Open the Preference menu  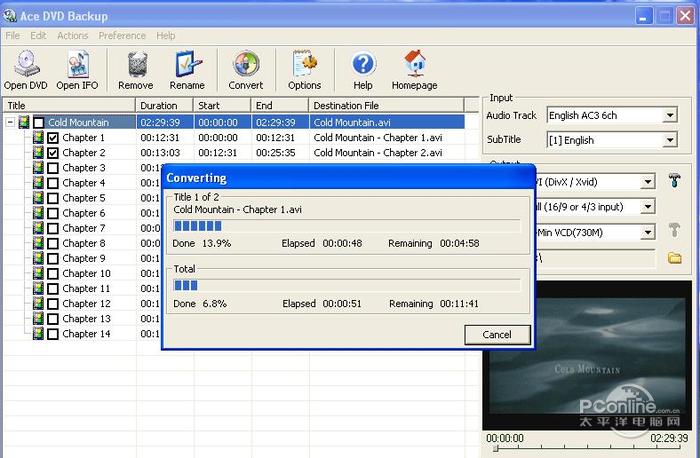pos(122,36)
